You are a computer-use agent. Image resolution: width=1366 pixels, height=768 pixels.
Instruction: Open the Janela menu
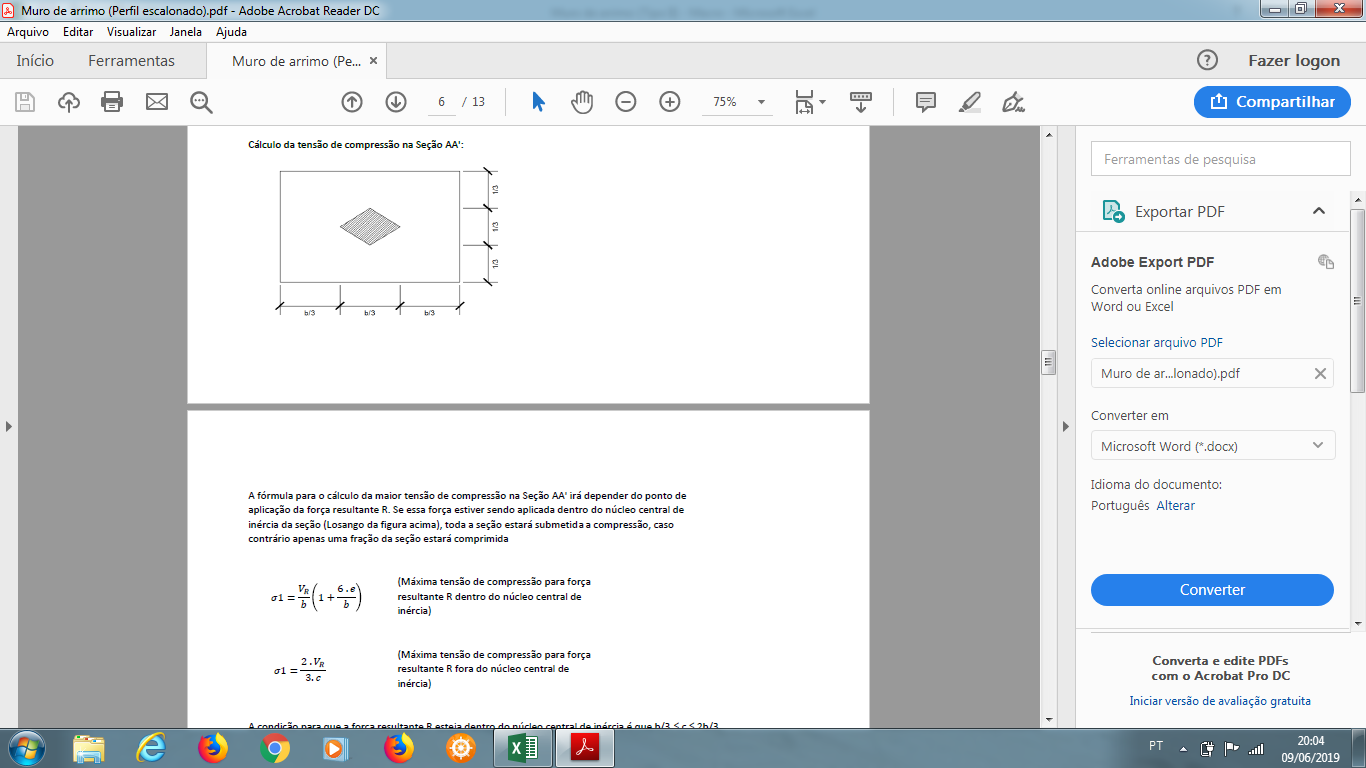[185, 32]
